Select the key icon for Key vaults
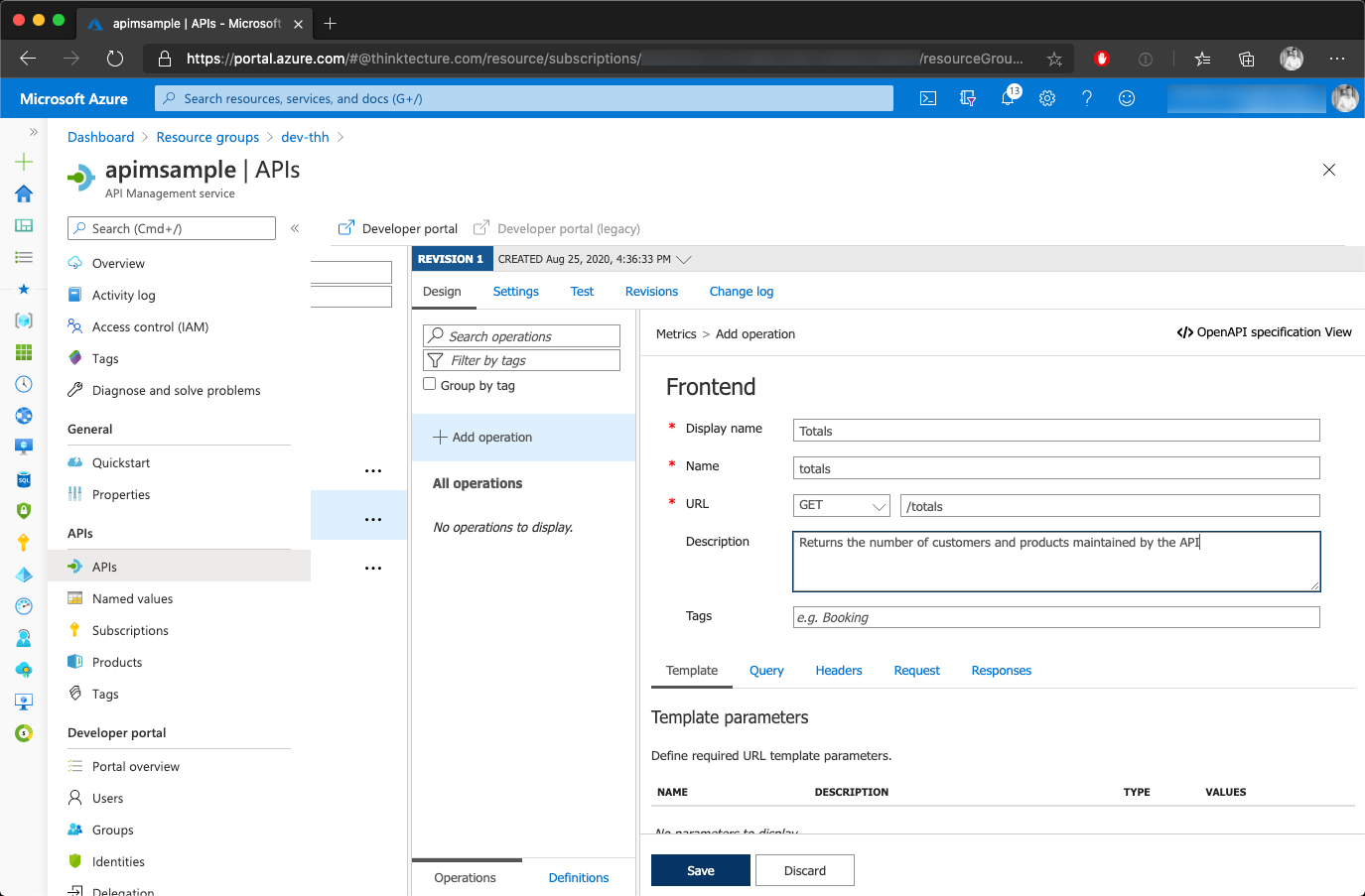The width and height of the screenshot is (1365, 896). (x=24, y=542)
